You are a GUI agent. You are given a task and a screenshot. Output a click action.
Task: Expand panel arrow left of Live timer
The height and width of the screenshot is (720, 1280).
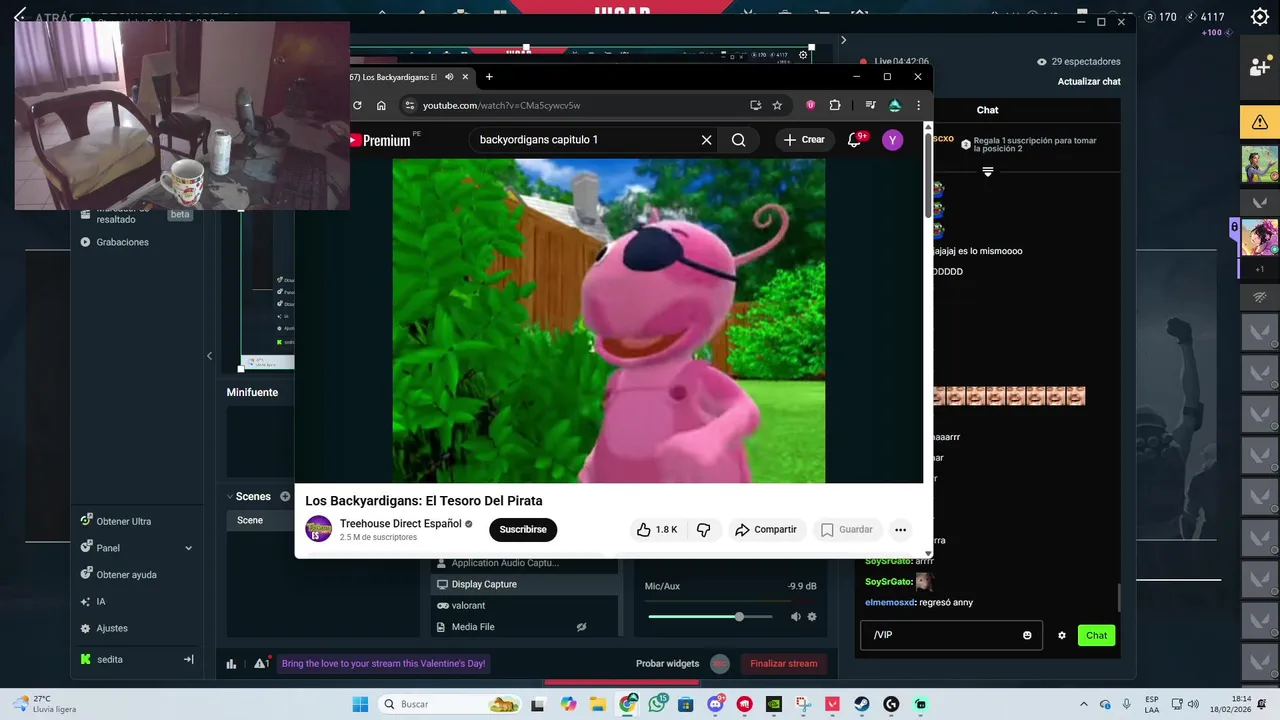843,40
